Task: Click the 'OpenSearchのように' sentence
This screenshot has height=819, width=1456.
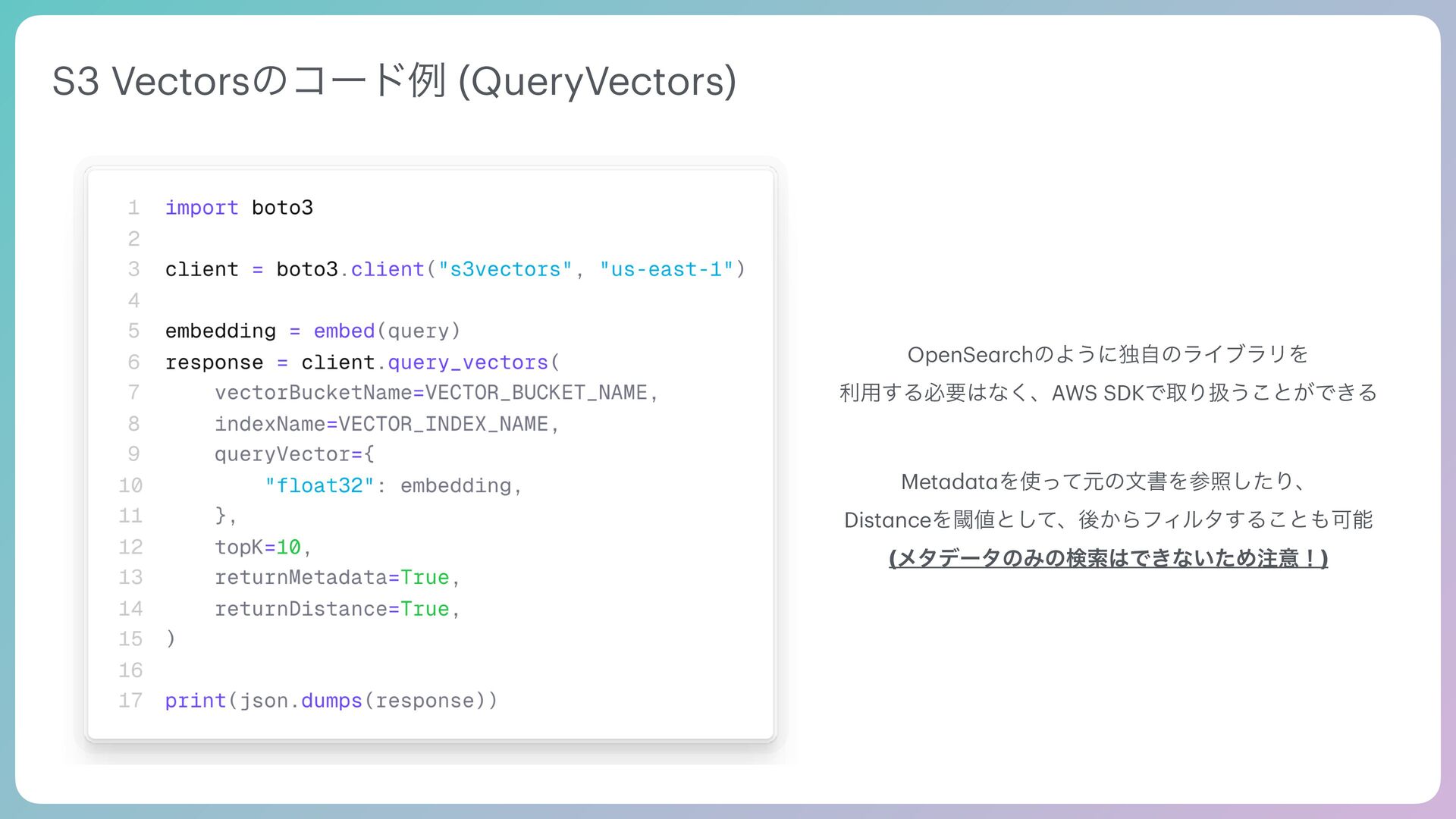Action: (1108, 354)
